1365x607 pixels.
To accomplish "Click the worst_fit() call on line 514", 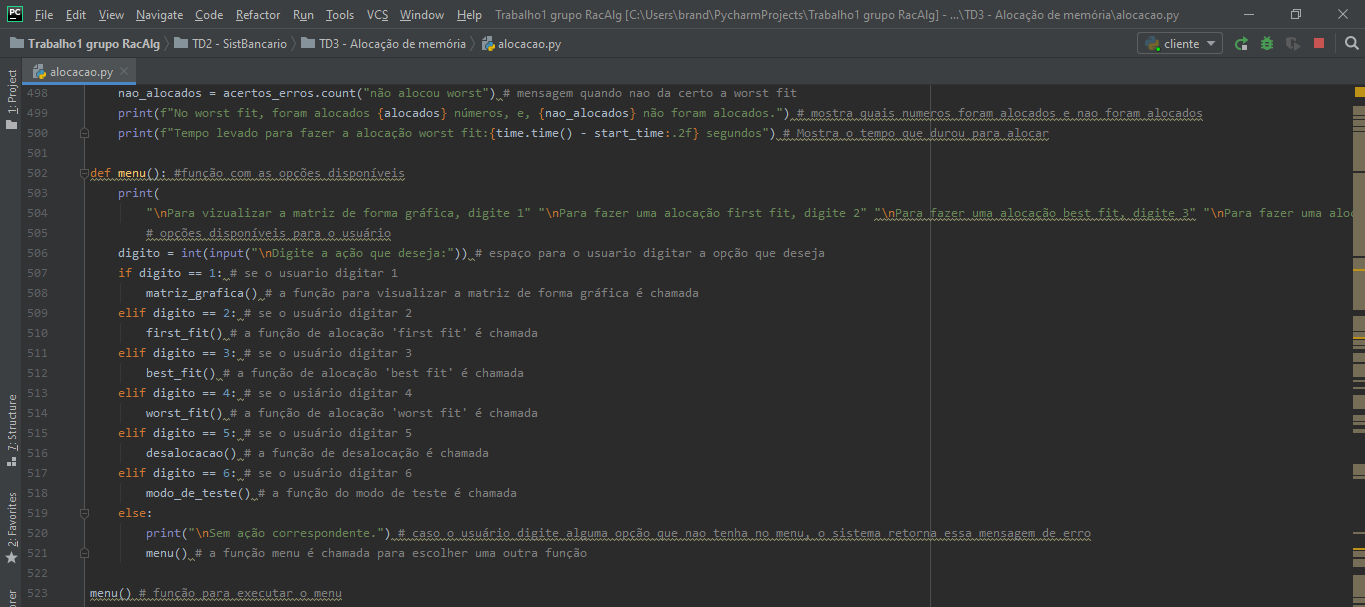I will 185,413.
